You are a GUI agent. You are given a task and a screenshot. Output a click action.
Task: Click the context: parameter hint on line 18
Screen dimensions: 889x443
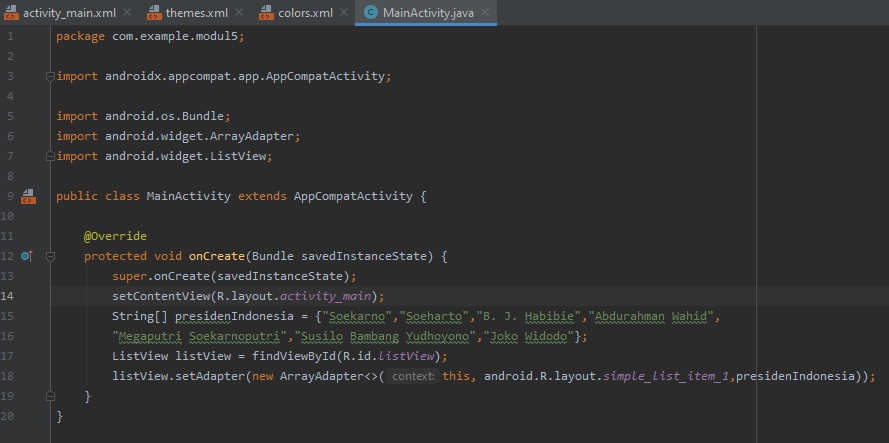413,376
